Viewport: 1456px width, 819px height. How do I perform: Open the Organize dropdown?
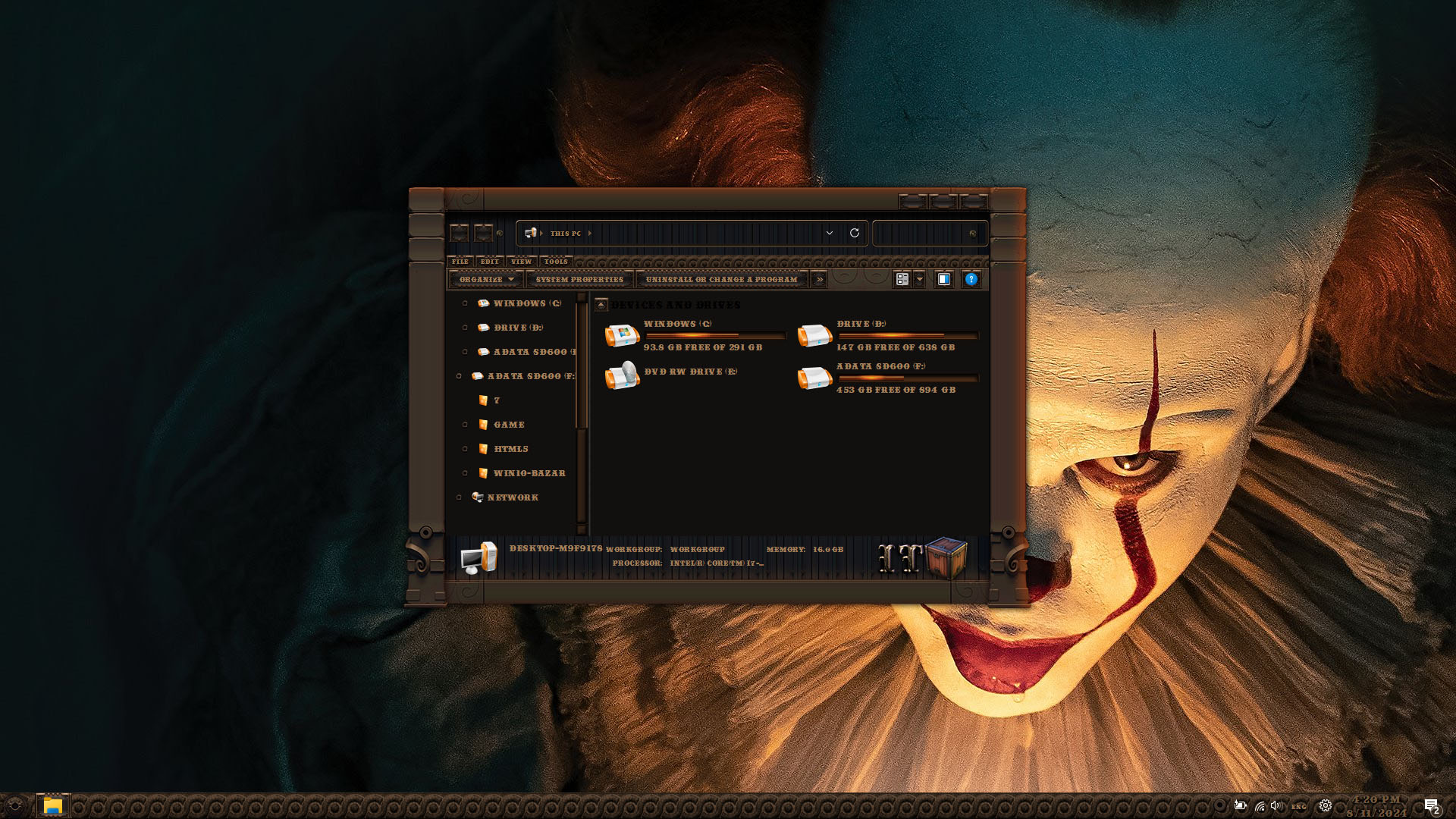486,279
